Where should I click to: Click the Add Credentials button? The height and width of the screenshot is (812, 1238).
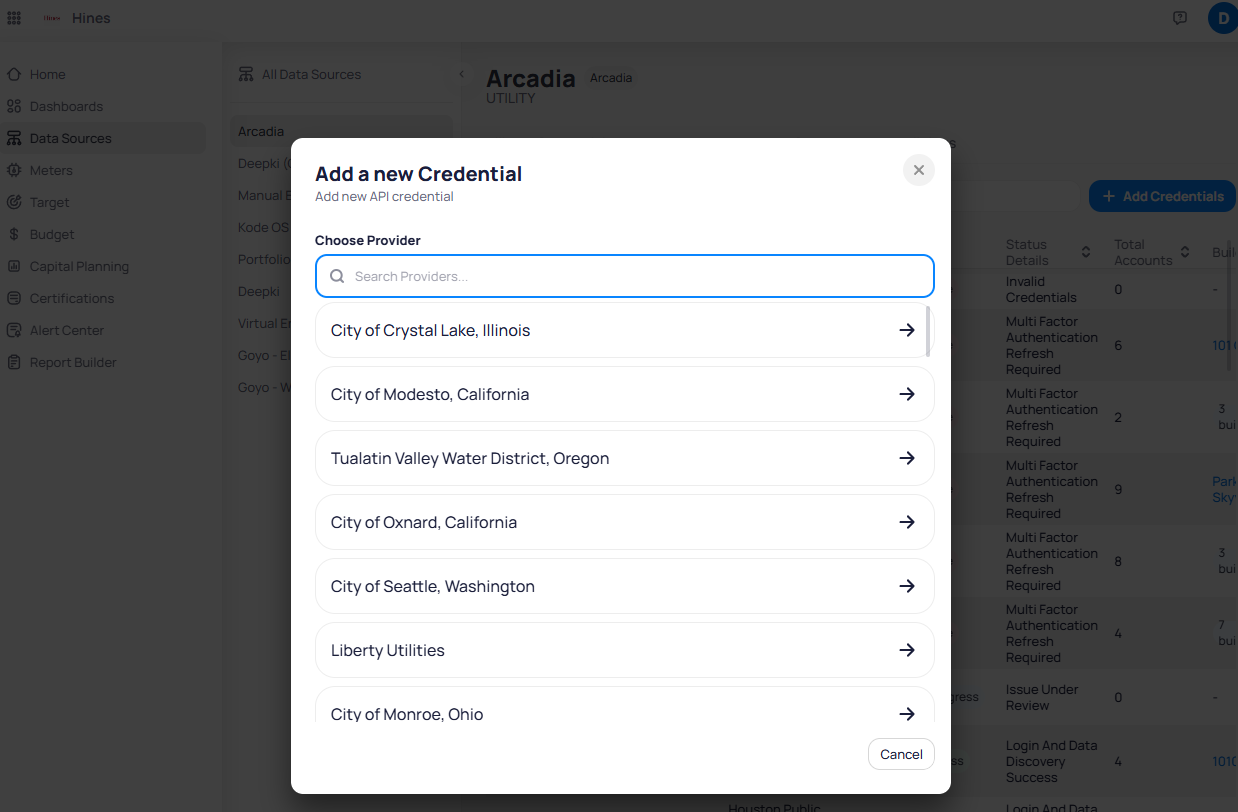click(1162, 196)
